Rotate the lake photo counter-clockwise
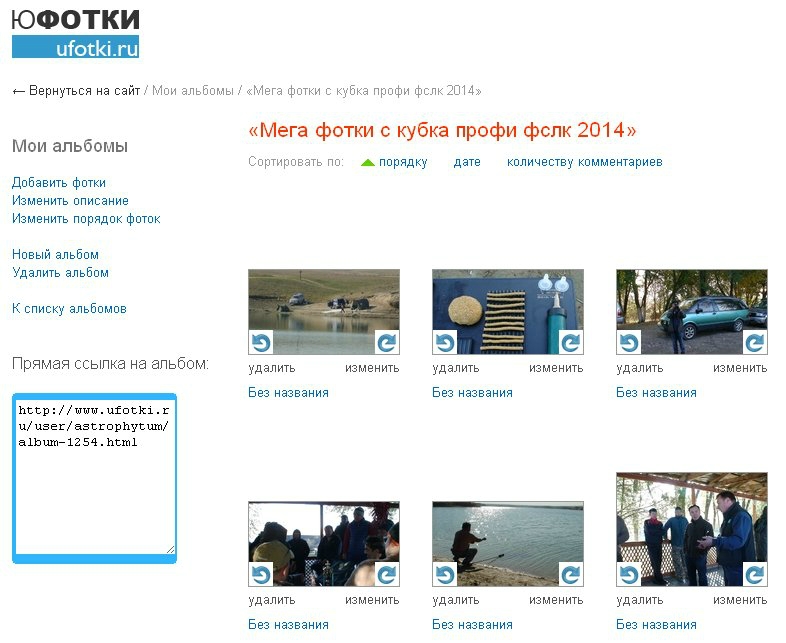The width and height of the screenshot is (786, 643). click(x=260, y=343)
